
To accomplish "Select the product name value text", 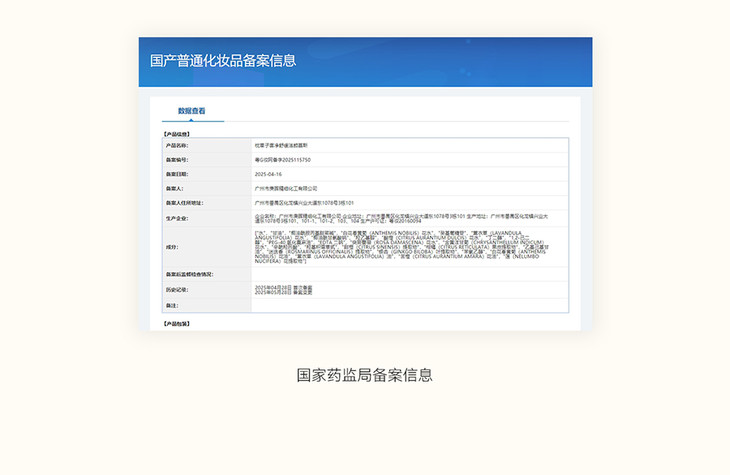I will pyautogui.click(x=281, y=145).
